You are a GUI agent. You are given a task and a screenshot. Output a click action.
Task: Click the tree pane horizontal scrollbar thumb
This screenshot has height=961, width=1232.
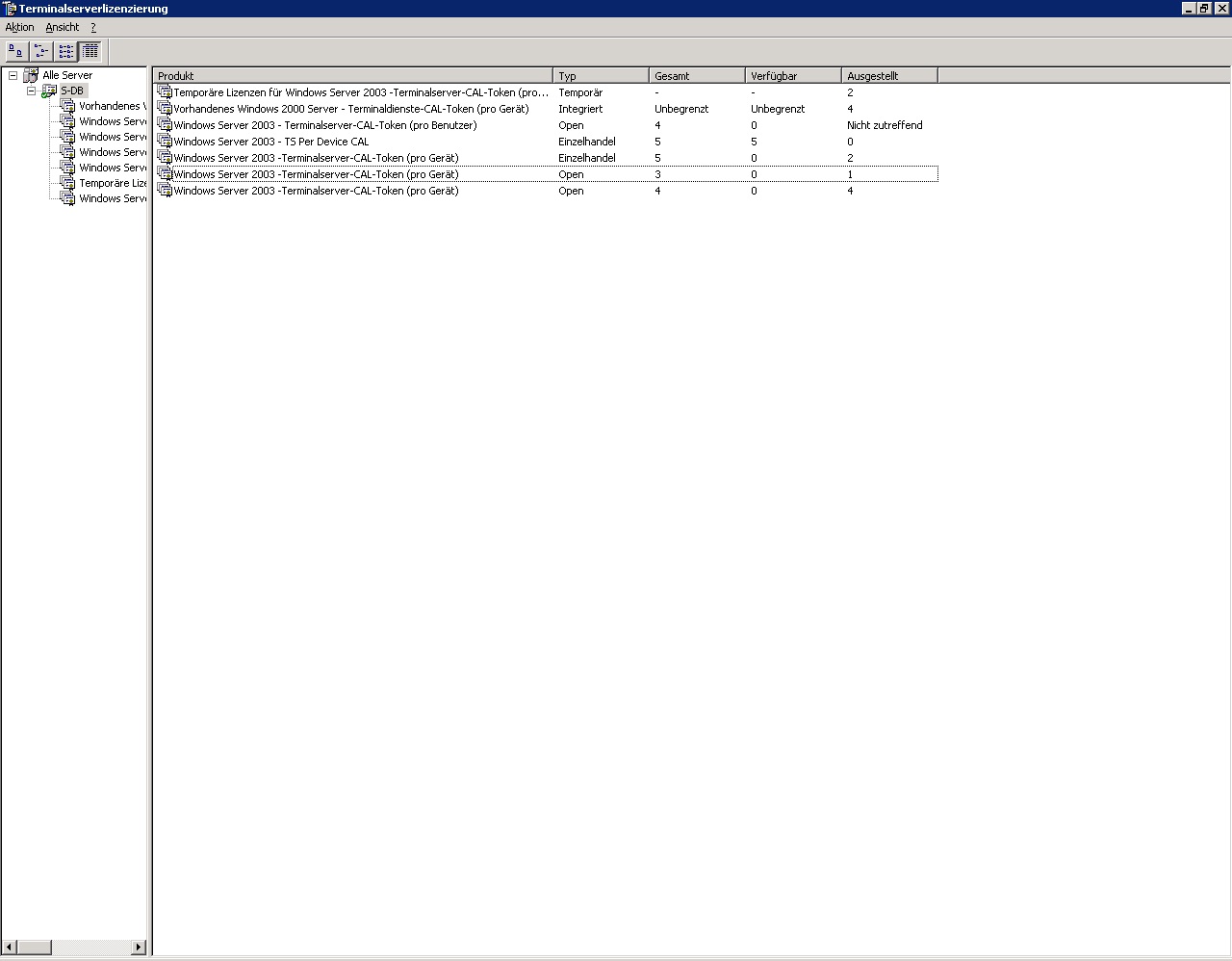(35, 948)
